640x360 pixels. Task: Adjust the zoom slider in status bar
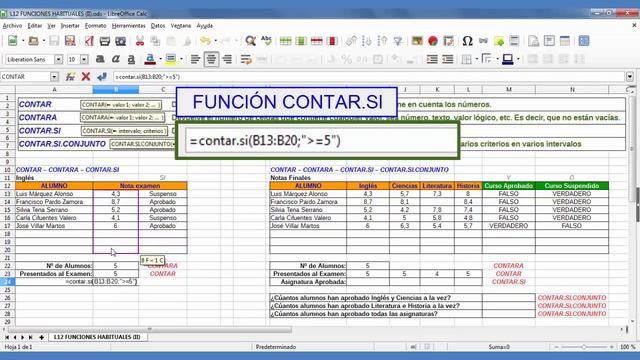(584, 347)
